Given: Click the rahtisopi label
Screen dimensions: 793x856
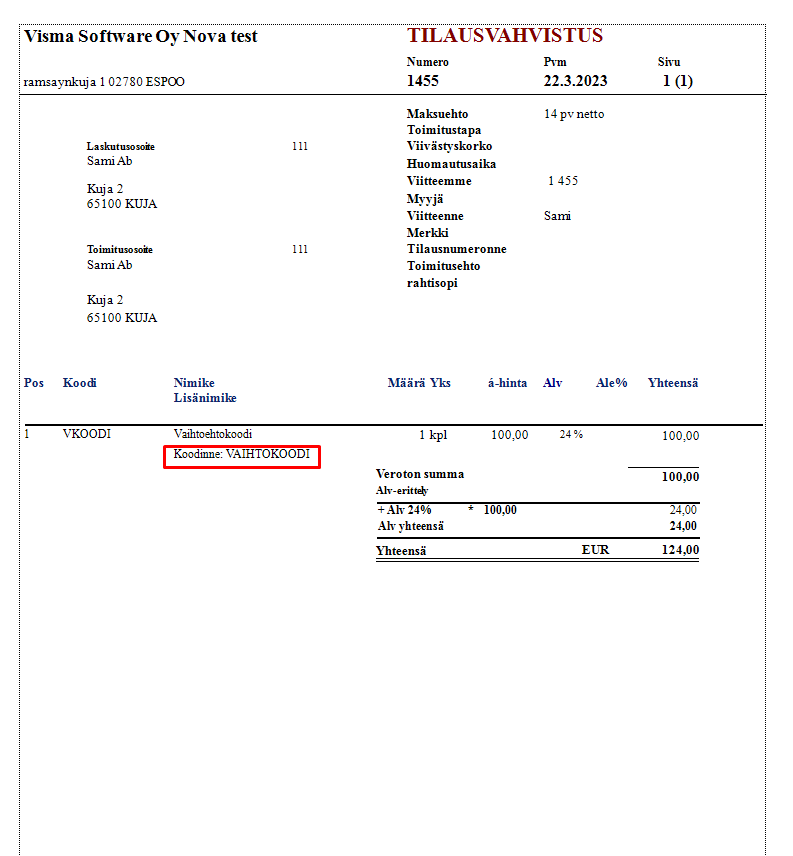Looking at the screenshot, I should pos(432,283).
